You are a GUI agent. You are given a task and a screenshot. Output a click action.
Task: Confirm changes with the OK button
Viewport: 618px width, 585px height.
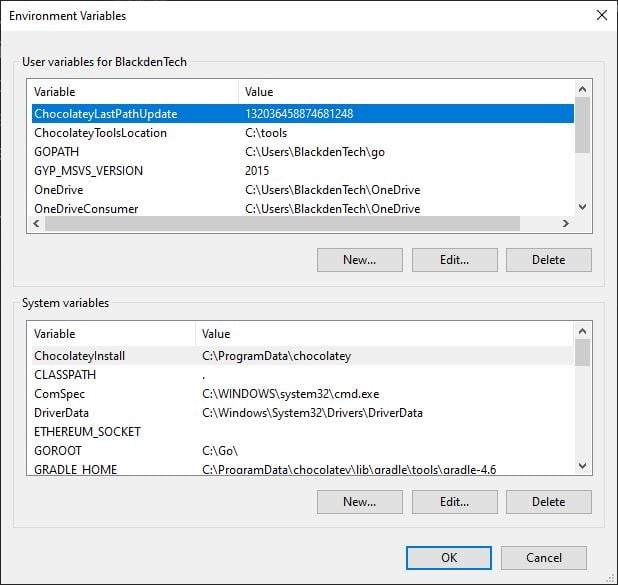[x=449, y=558]
